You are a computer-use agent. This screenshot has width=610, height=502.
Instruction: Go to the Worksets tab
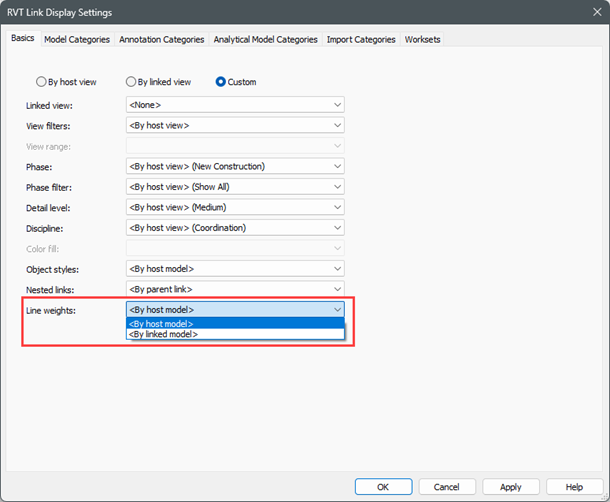pyautogui.click(x=422, y=40)
